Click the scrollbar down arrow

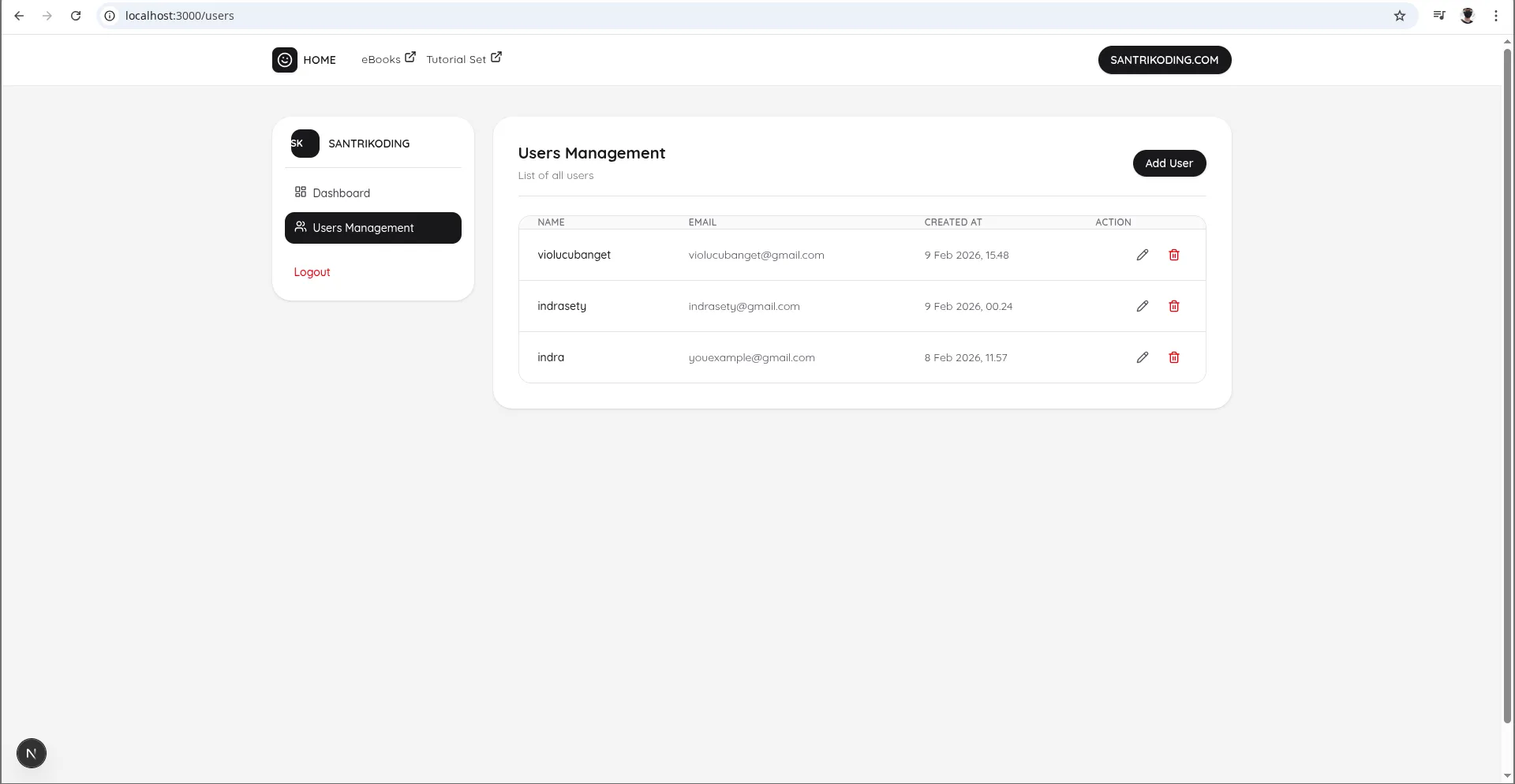pos(1508,776)
